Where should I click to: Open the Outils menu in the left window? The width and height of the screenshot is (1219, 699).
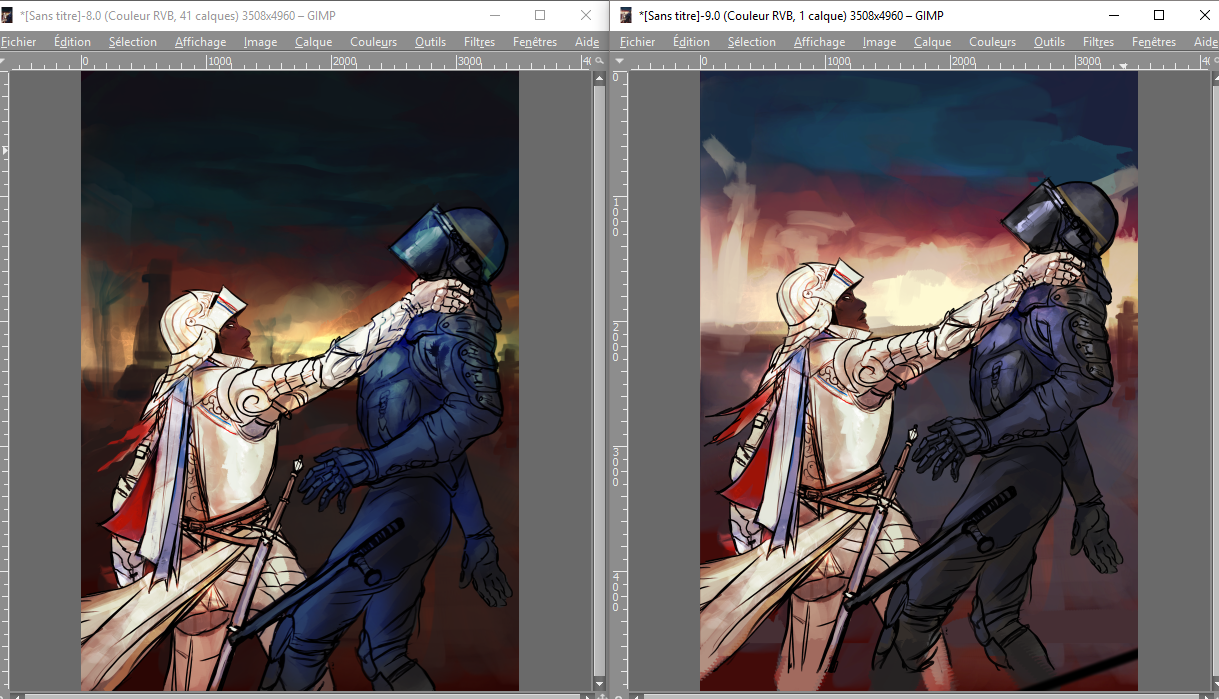[430, 42]
